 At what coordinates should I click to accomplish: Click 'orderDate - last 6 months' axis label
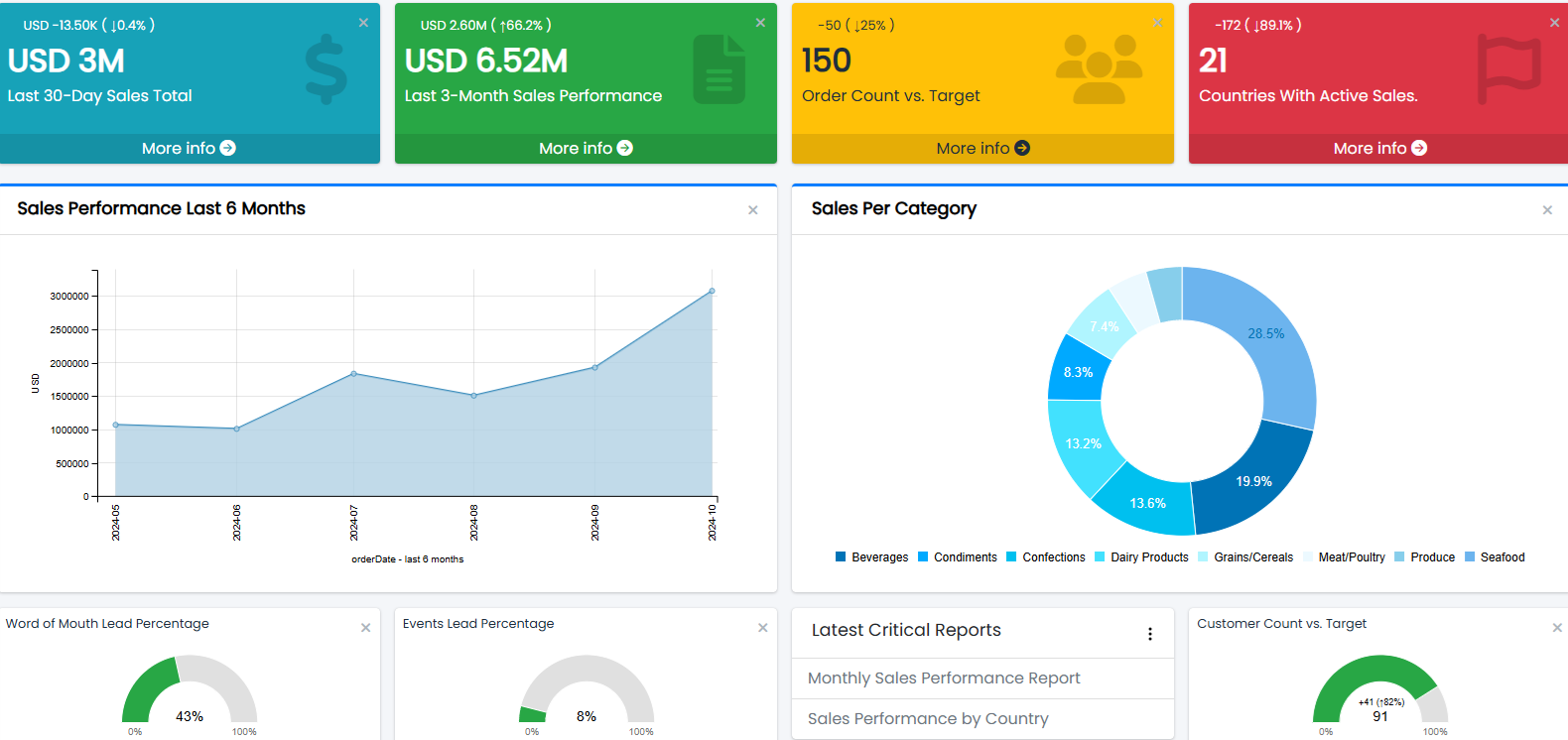tap(408, 559)
